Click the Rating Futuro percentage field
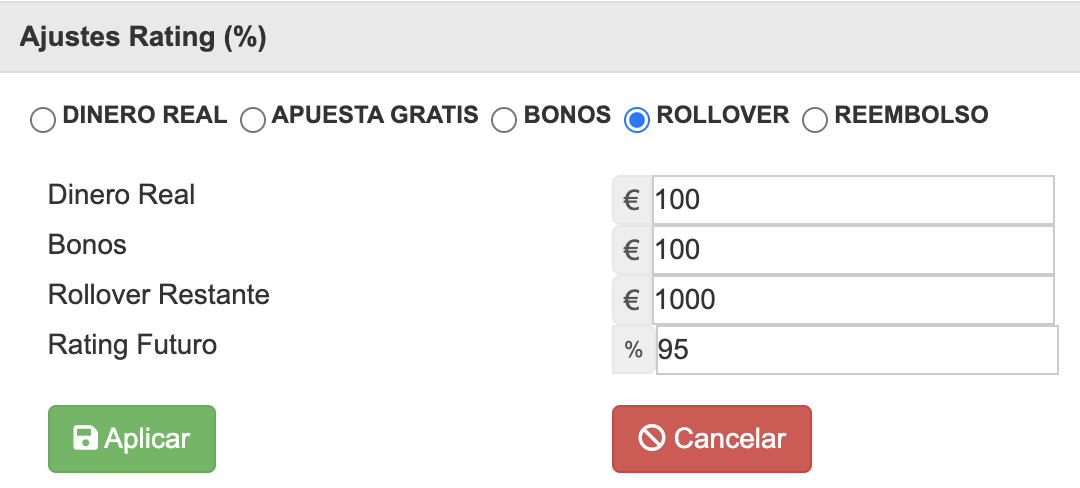Screen dimensions: 1080x488 click(x=857, y=350)
